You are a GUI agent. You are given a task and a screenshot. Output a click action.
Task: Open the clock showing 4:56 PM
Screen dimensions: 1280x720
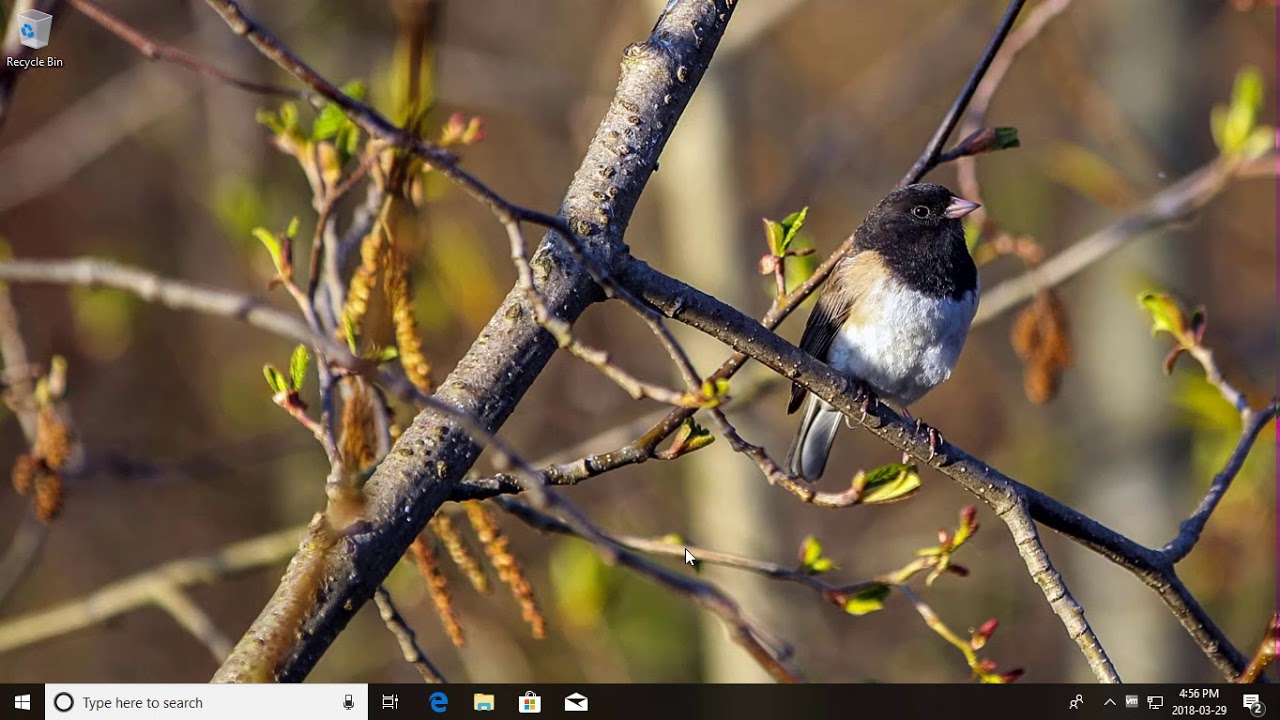pos(1199,702)
